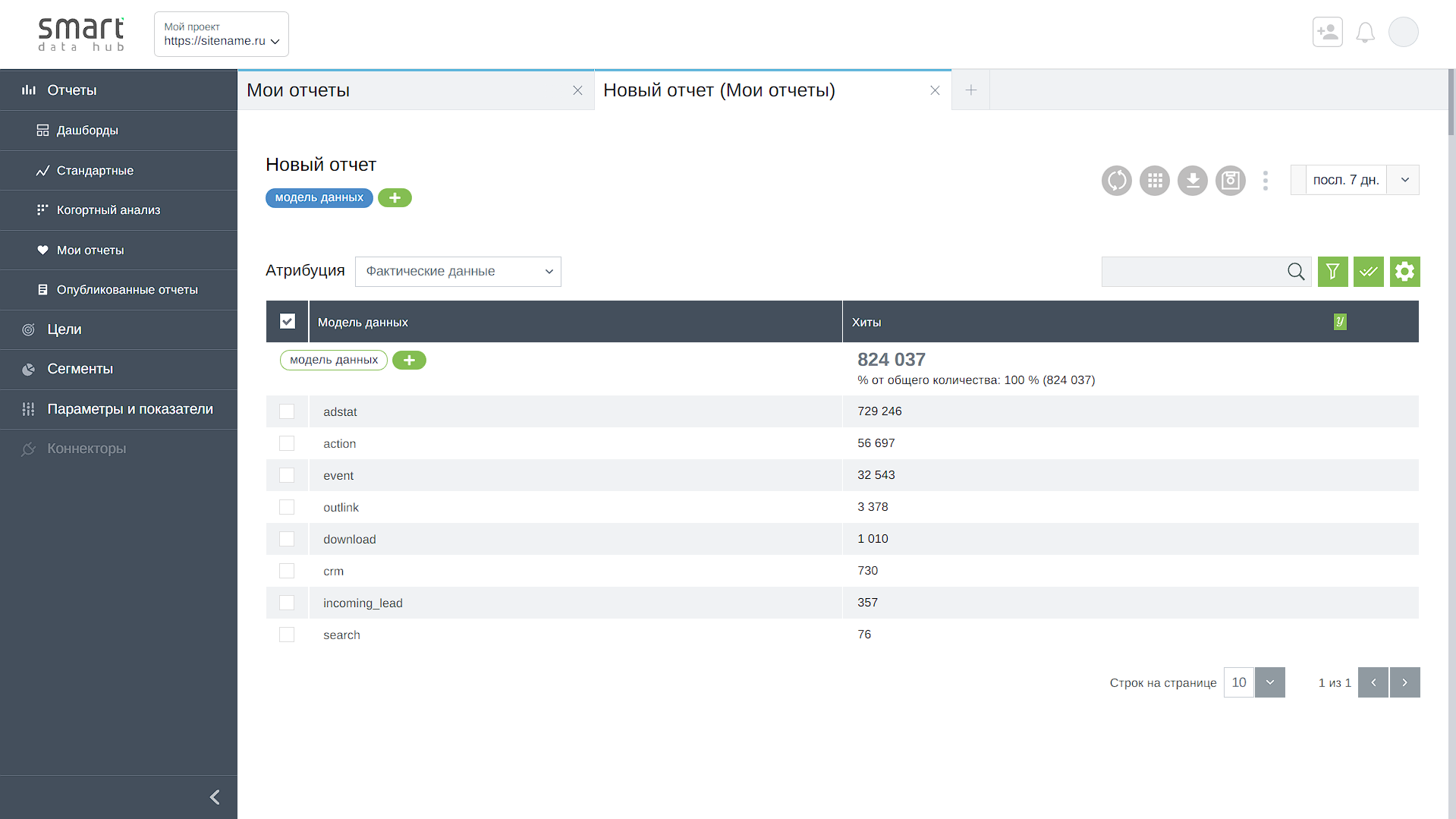
Task: Sort by Хиты column header
Action: (866, 323)
